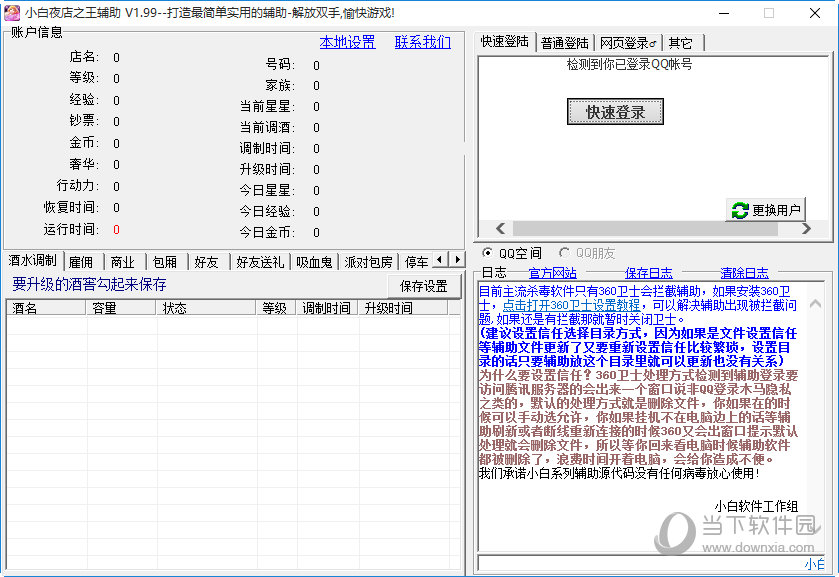The width and height of the screenshot is (839, 577).
Task: Click the 我们承诺小白系列辅助 text line
Action: 619,473
